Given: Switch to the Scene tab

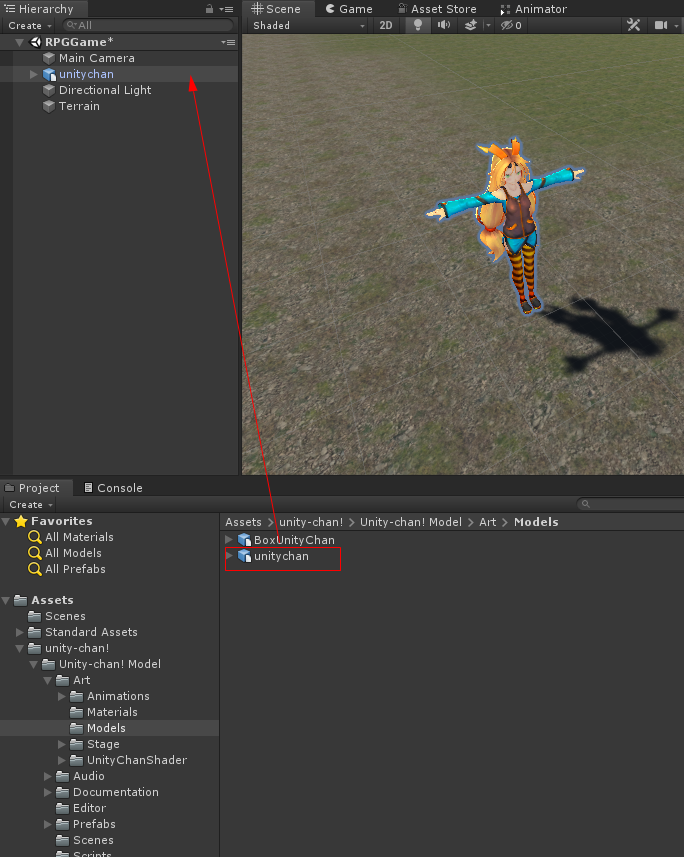Looking at the screenshot, I should 276,9.
